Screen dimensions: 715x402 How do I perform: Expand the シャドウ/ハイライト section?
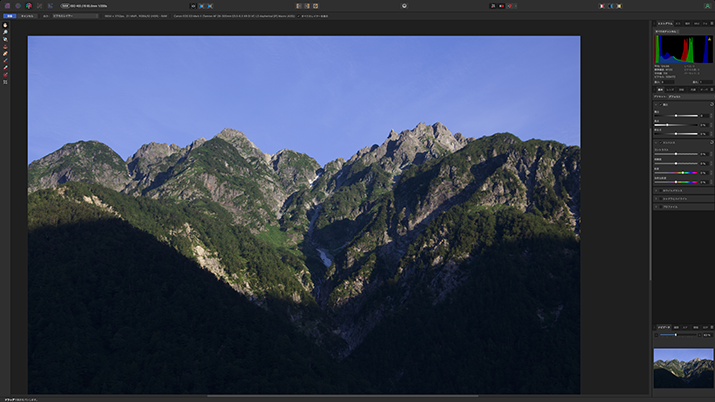656,198
